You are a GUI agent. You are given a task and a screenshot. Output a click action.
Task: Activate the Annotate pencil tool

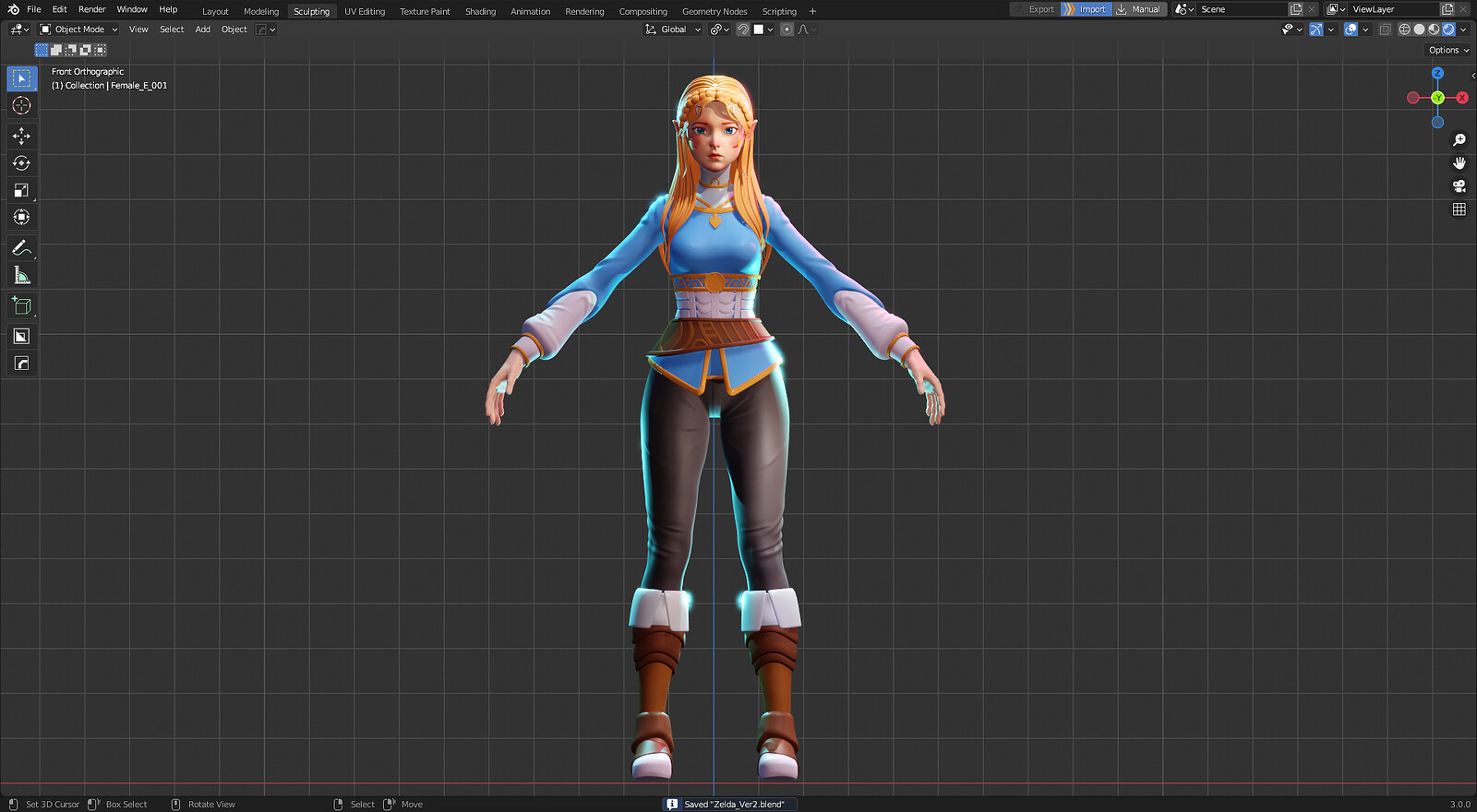(x=21, y=248)
